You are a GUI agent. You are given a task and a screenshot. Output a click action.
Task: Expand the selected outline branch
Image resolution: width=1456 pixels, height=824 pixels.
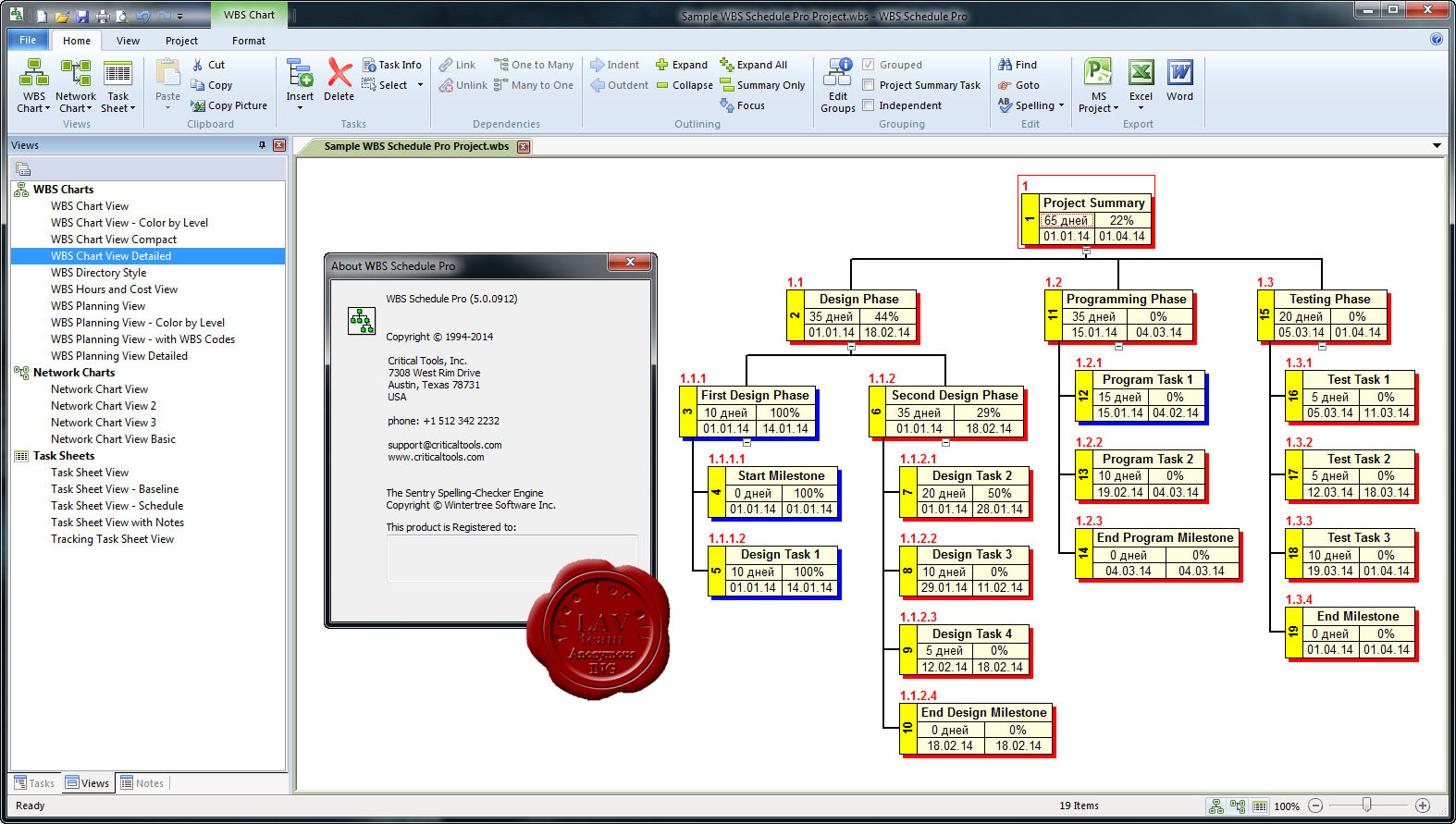(x=682, y=65)
